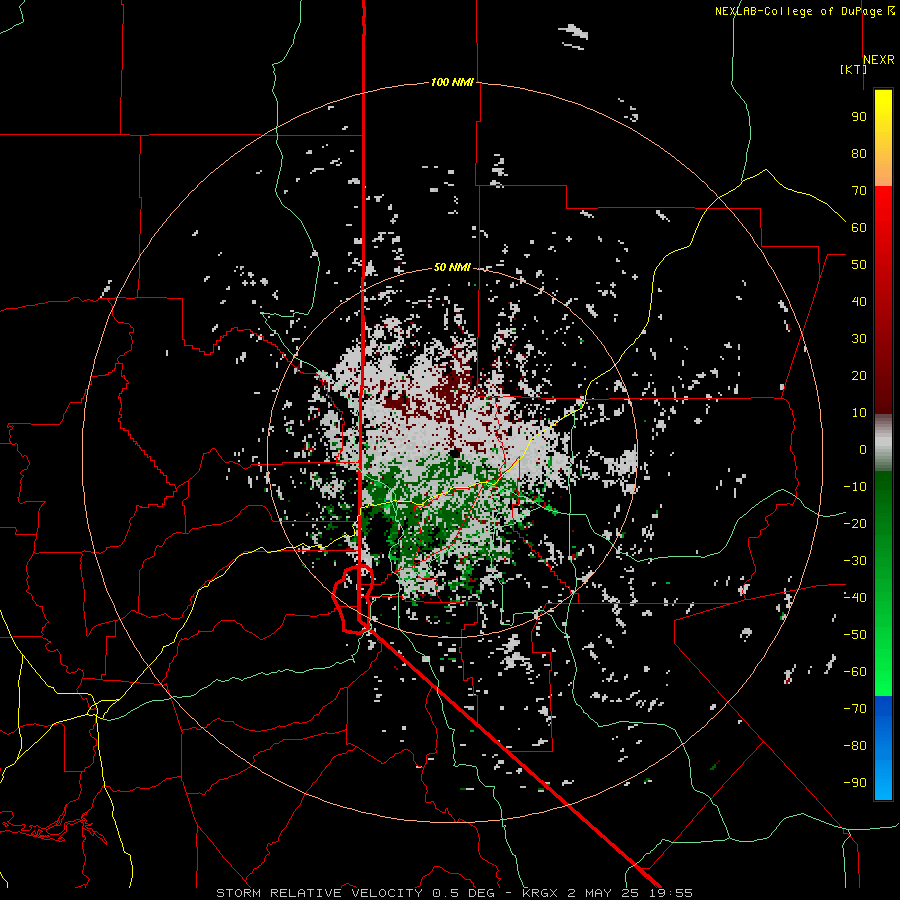Click the 100 NMI range ring label
Screen dimensions: 900x900
point(452,82)
